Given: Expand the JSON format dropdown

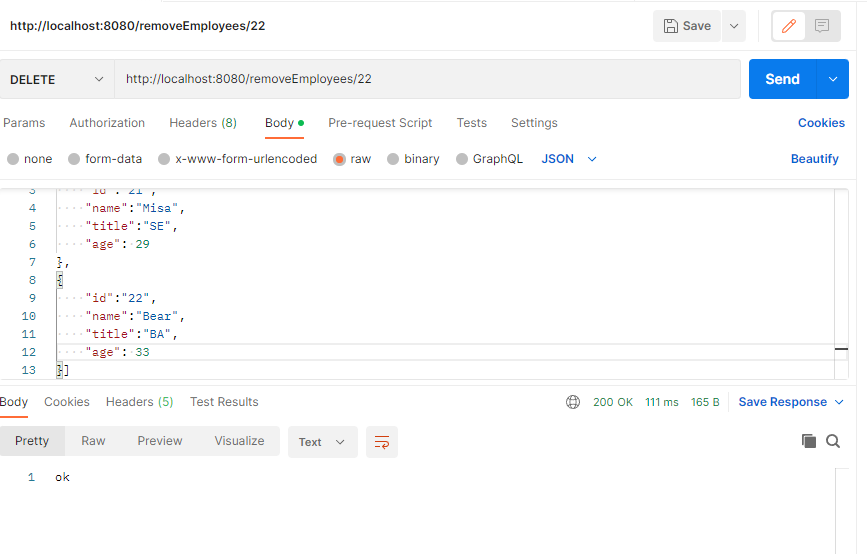Looking at the screenshot, I should click(x=570, y=159).
